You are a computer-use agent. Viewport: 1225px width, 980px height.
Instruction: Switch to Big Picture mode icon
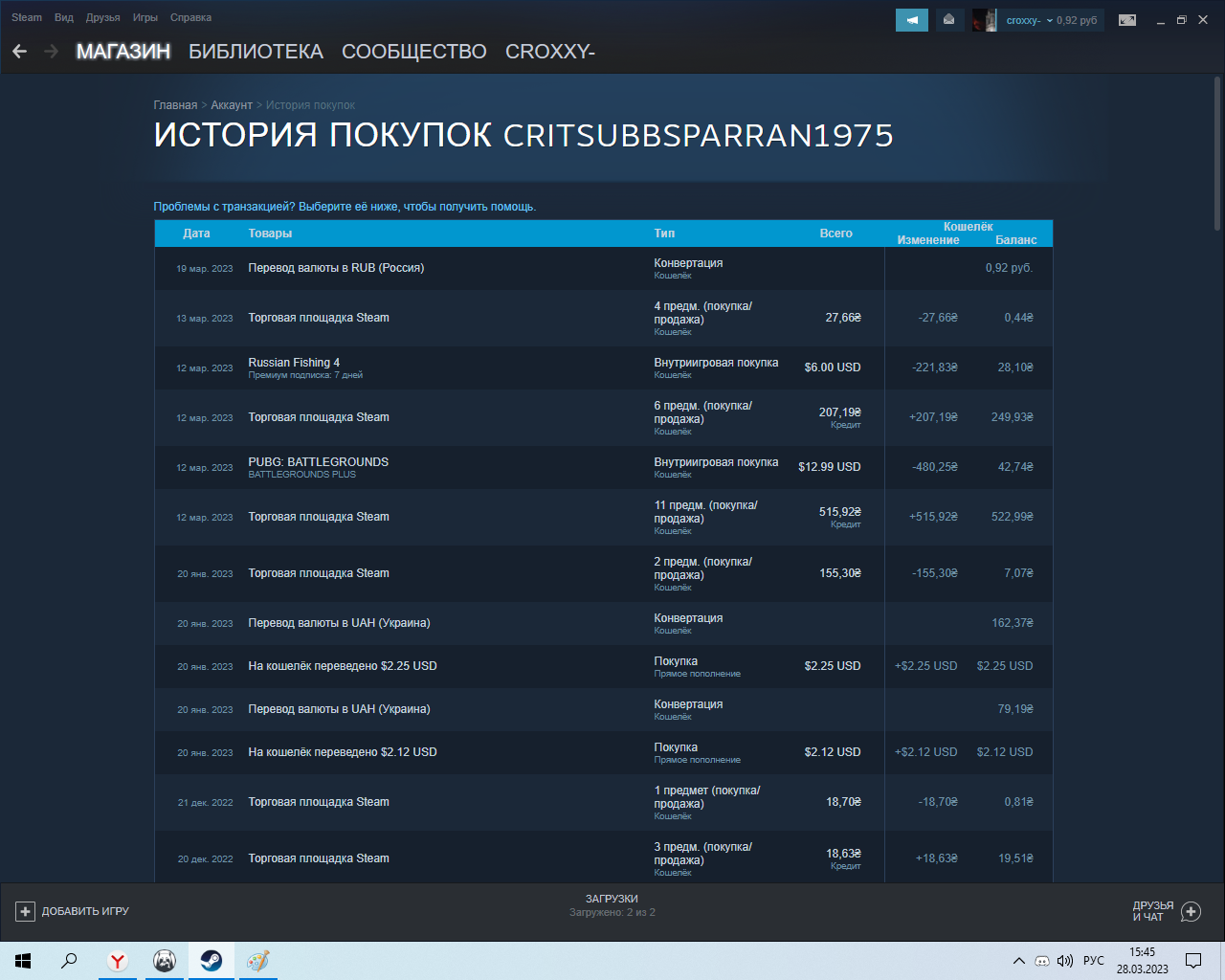[x=1127, y=20]
